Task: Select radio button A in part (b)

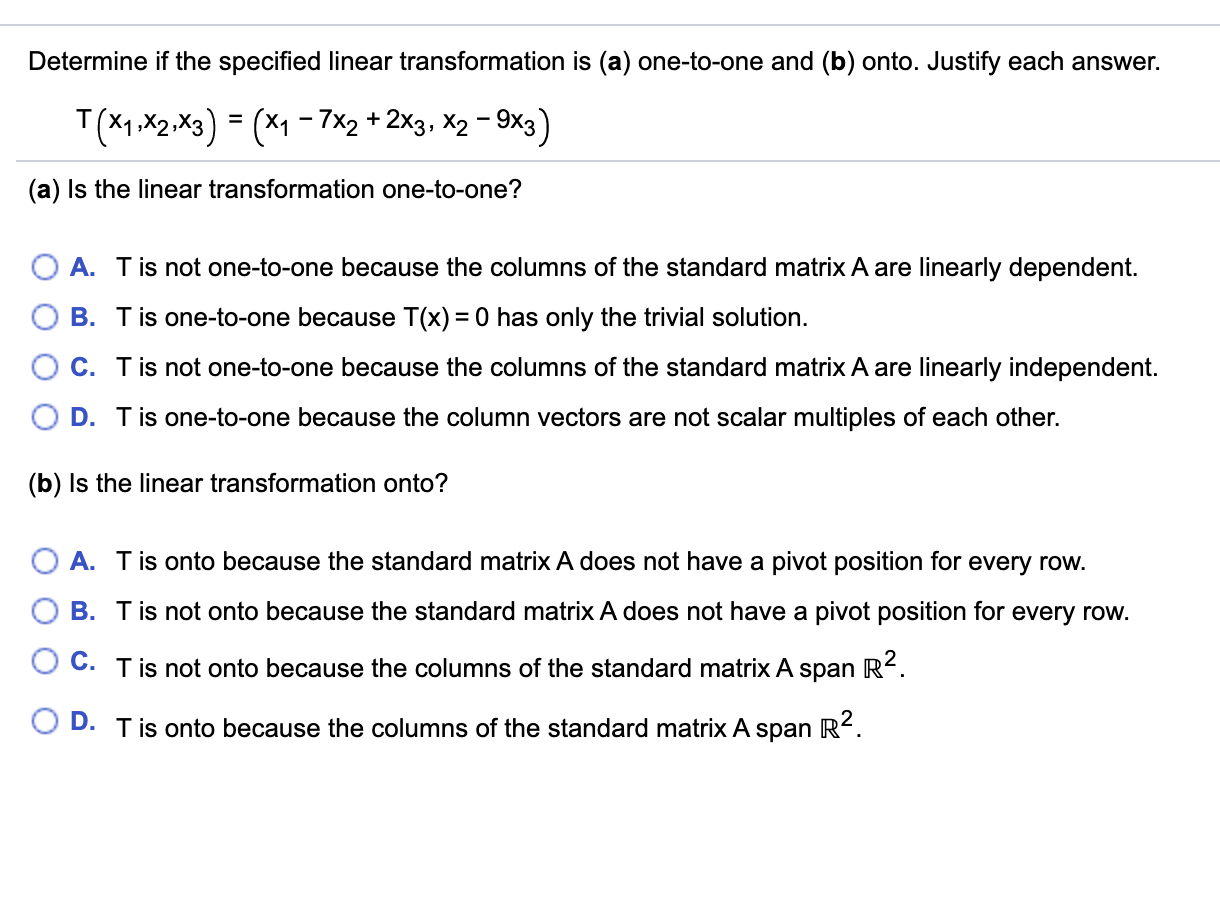Action: coord(44,561)
